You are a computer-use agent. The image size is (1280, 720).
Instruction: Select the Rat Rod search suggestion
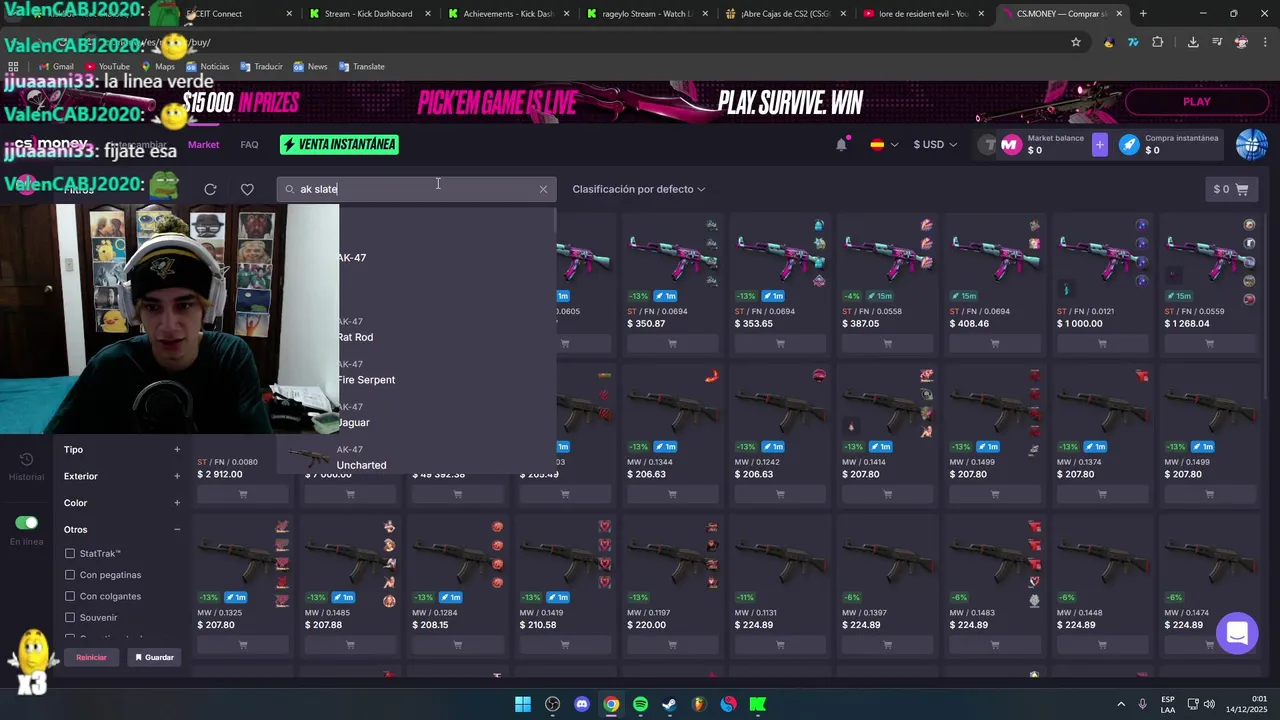(x=446, y=330)
